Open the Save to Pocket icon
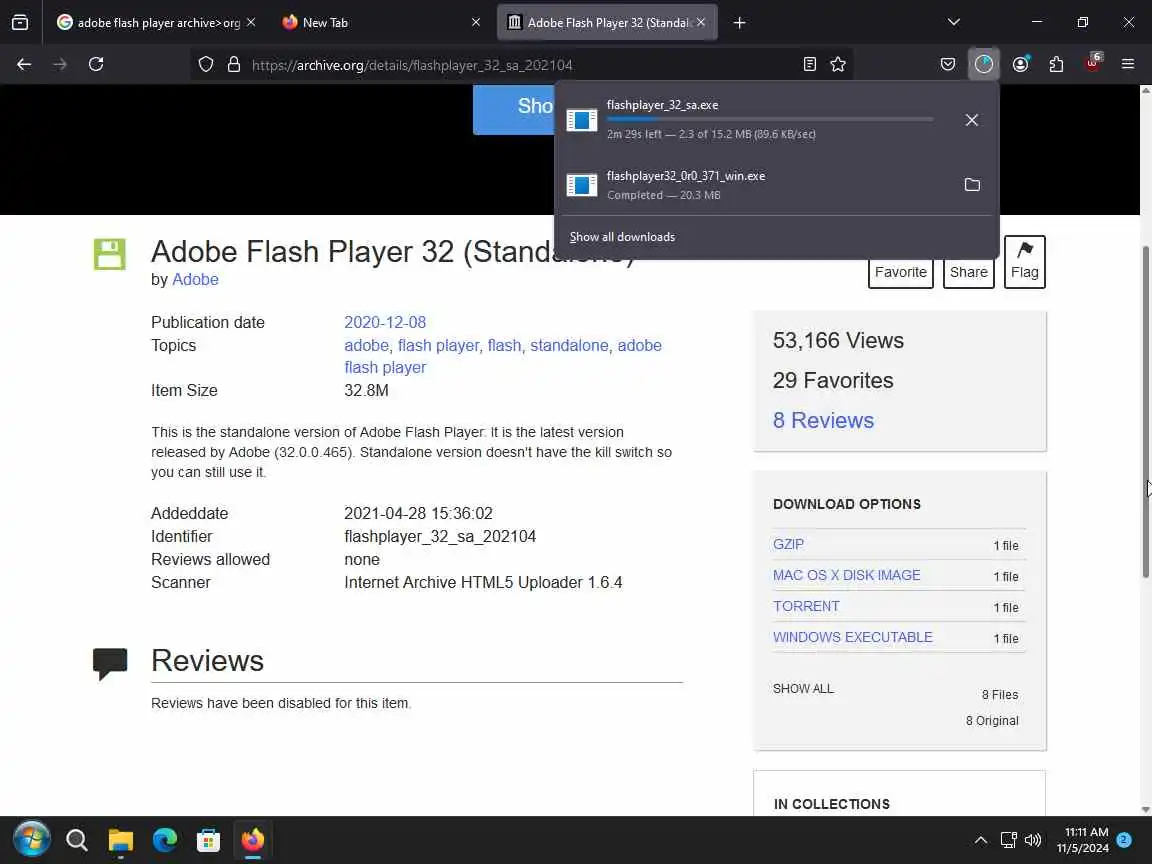The width and height of the screenshot is (1152, 864). click(948, 65)
